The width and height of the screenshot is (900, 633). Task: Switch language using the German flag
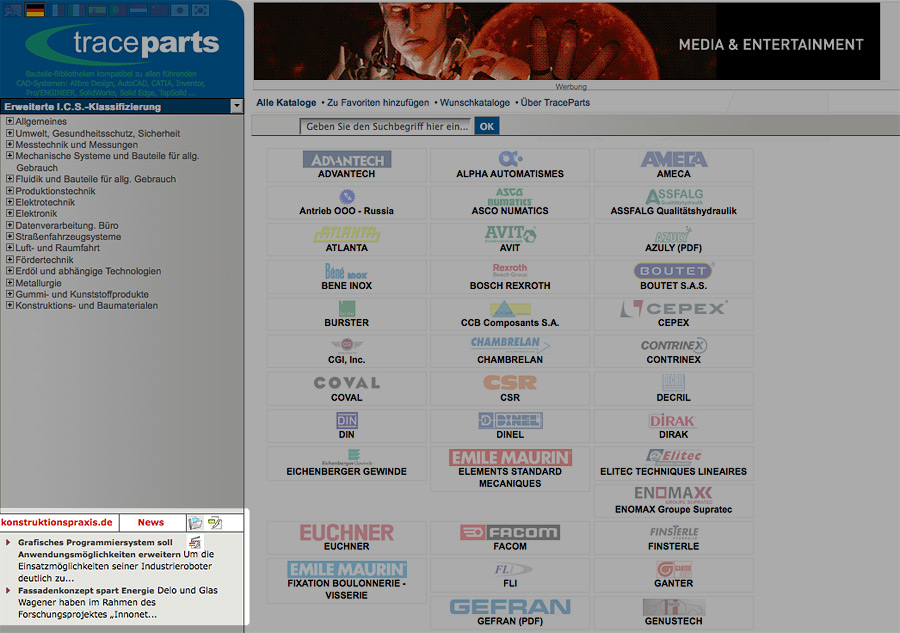click(35, 10)
